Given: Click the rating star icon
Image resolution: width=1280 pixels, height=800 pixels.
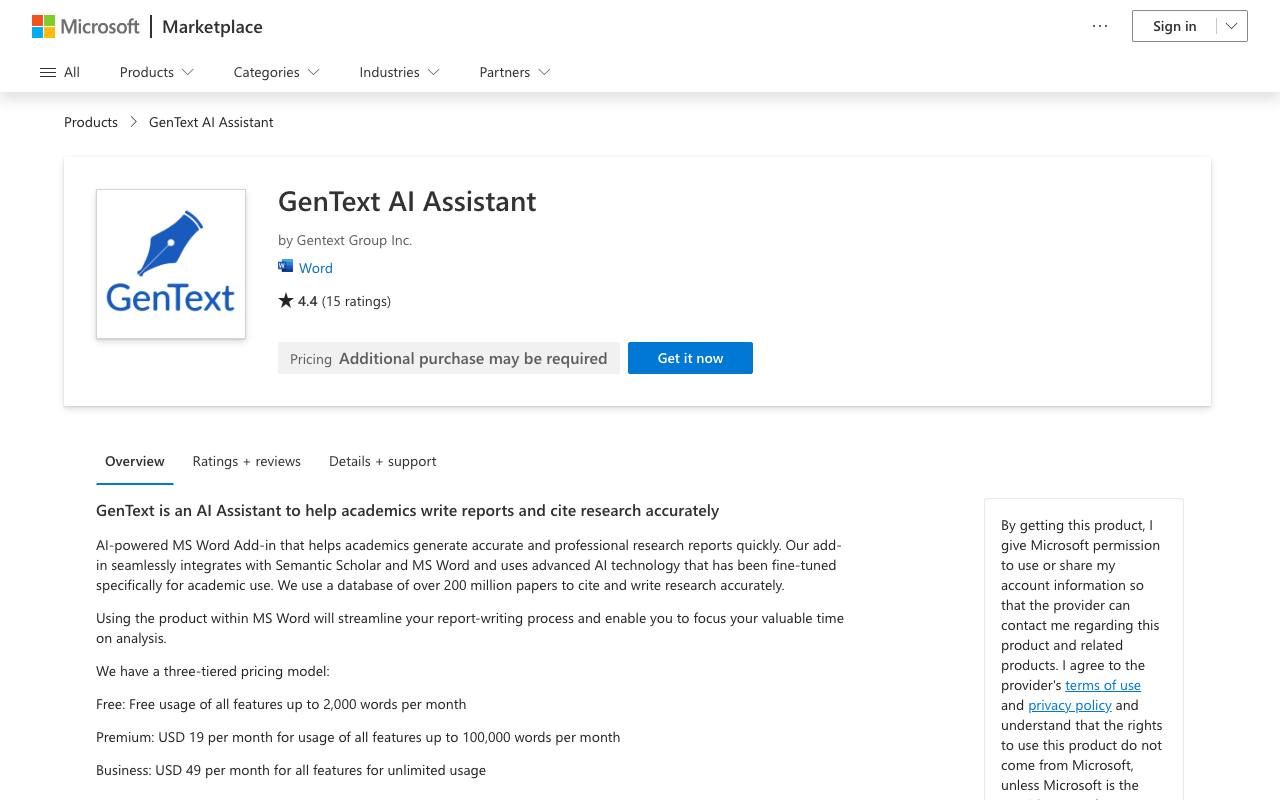Looking at the screenshot, I should coord(286,300).
